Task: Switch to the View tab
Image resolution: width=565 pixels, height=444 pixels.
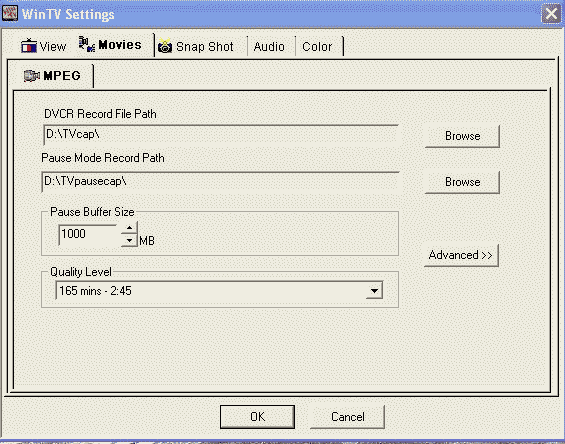Action: pyautogui.click(x=44, y=46)
